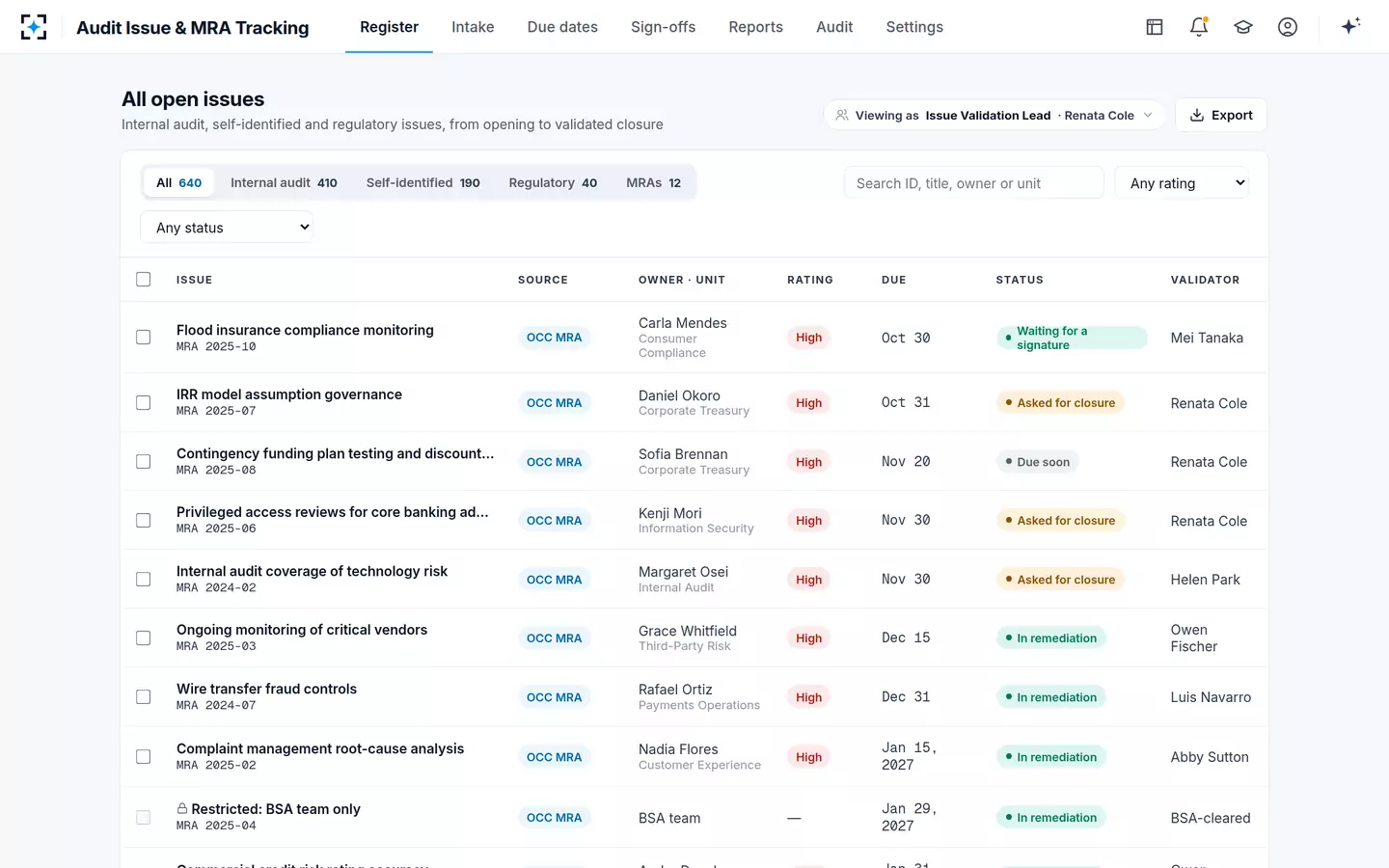Click the Due soon status badge

tap(1037, 462)
